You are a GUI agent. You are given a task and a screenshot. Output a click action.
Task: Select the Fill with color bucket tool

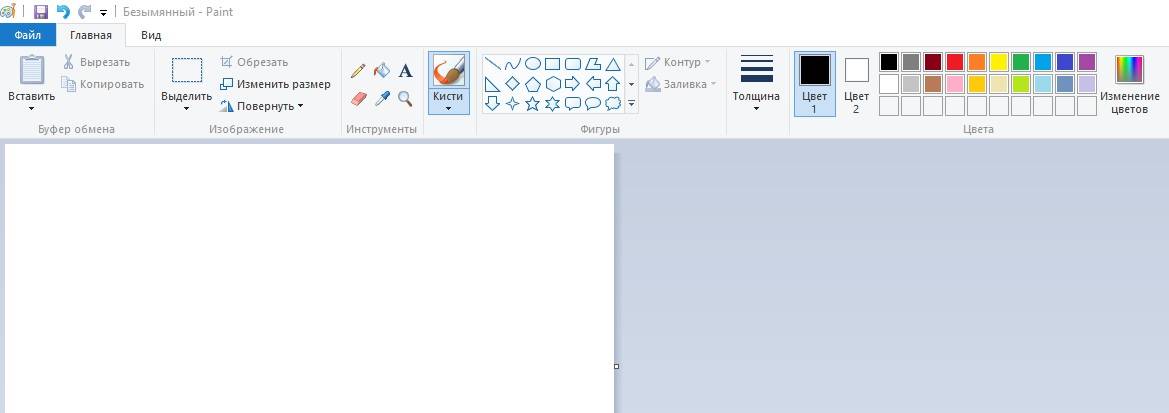[x=381, y=71]
